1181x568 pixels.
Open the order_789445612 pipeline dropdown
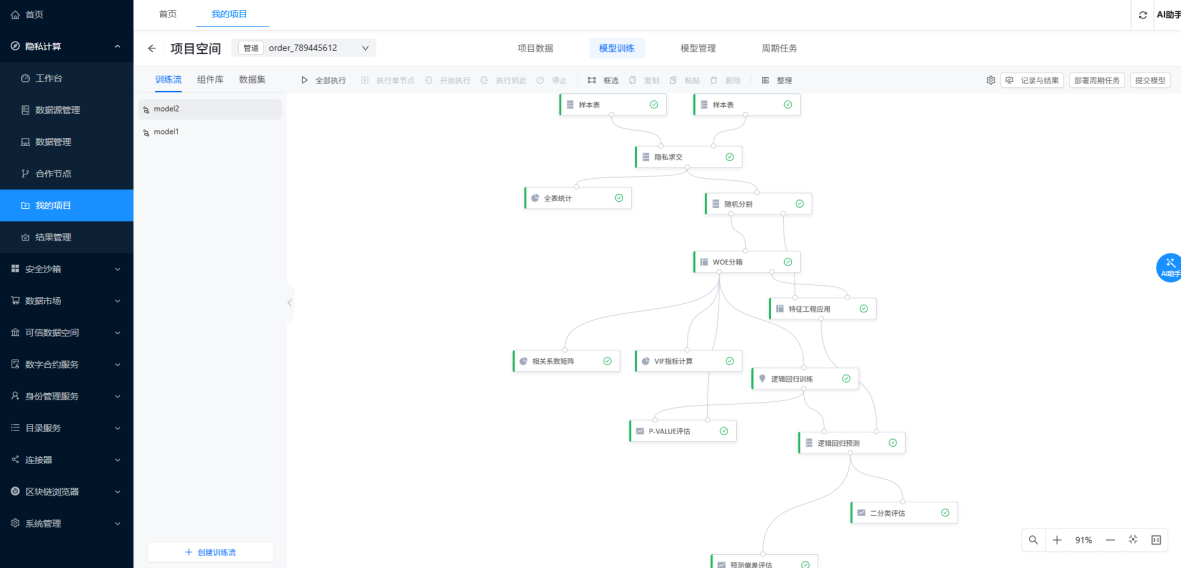coord(304,48)
